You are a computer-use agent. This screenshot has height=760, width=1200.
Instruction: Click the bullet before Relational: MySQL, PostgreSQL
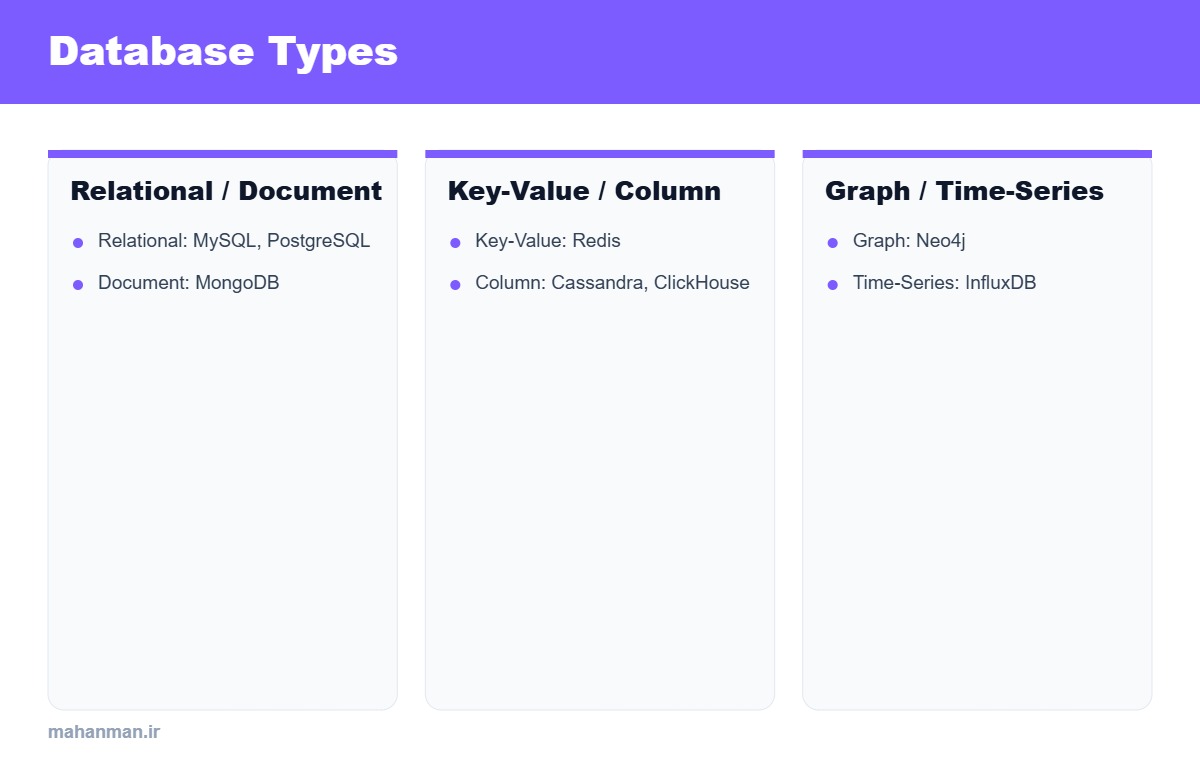(78, 243)
